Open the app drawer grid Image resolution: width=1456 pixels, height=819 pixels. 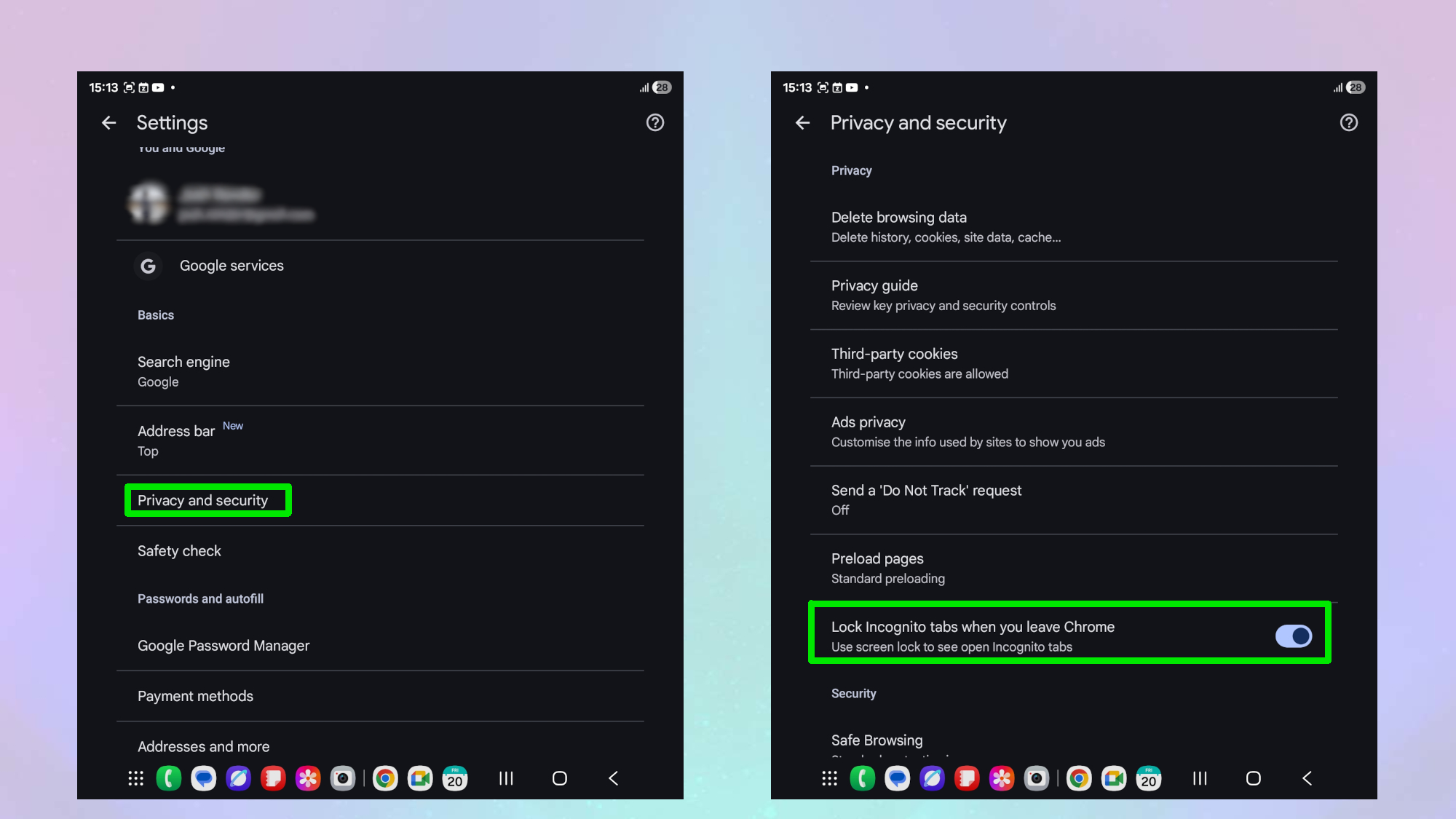(135, 778)
